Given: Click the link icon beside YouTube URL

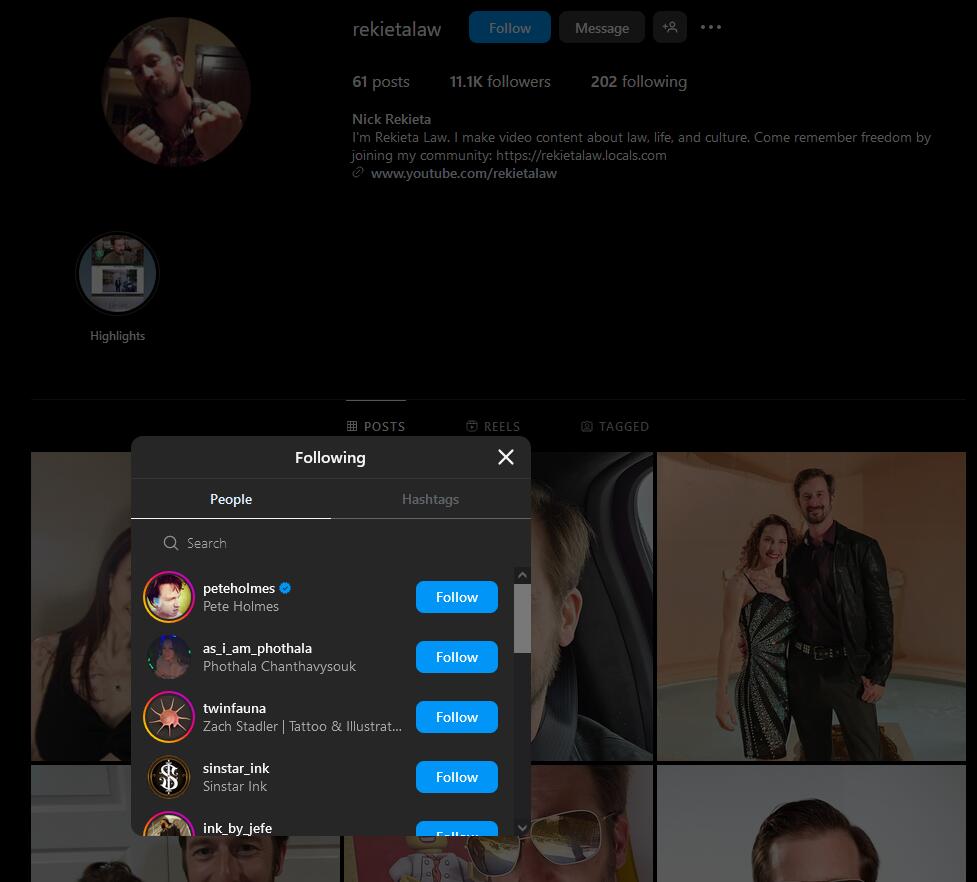Looking at the screenshot, I should pyautogui.click(x=358, y=173).
